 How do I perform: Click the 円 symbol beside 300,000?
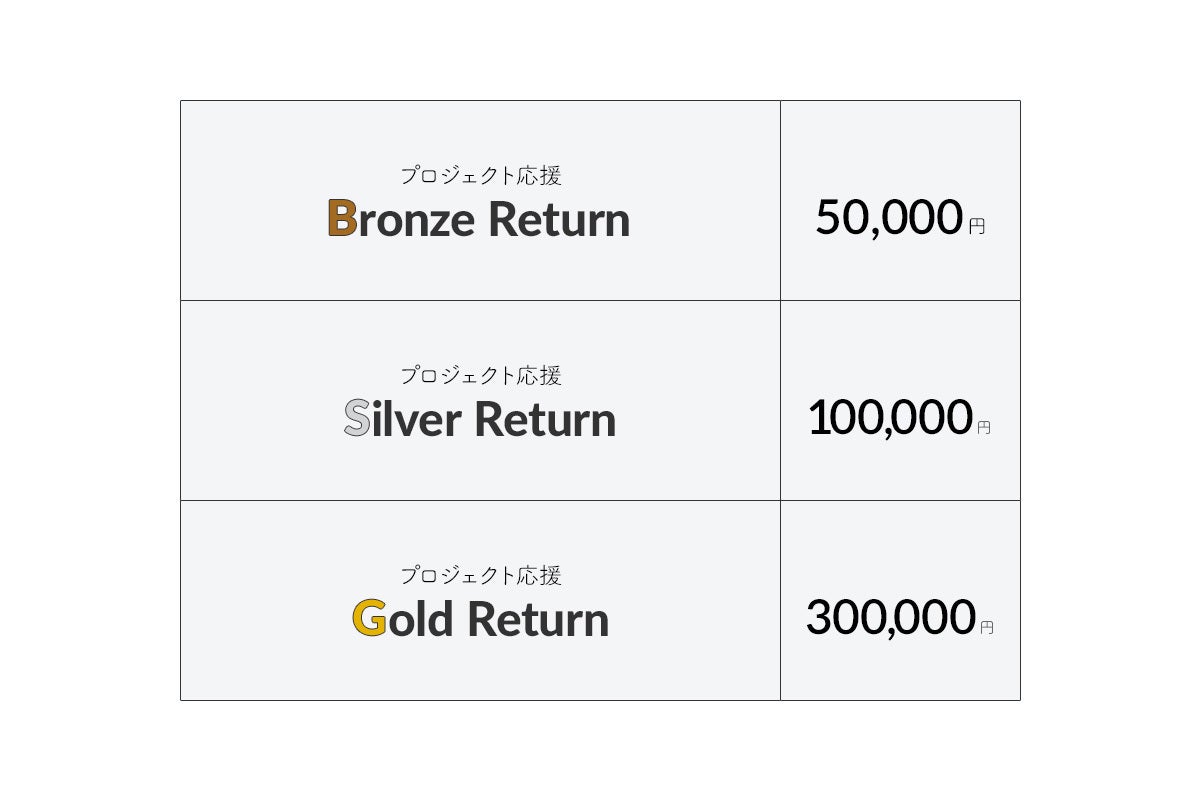987,627
